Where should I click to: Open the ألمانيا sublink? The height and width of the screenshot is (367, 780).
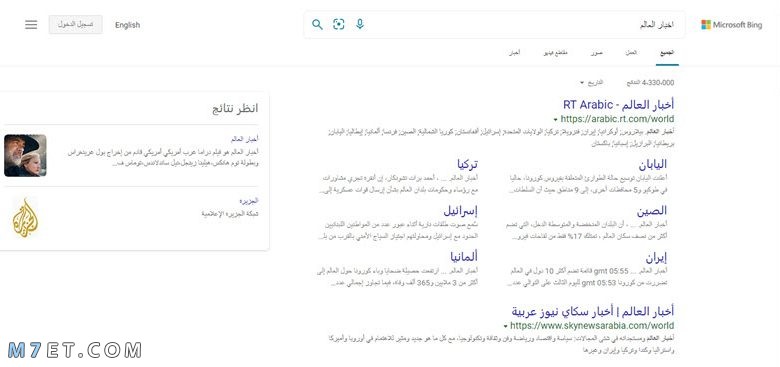(x=464, y=257)
